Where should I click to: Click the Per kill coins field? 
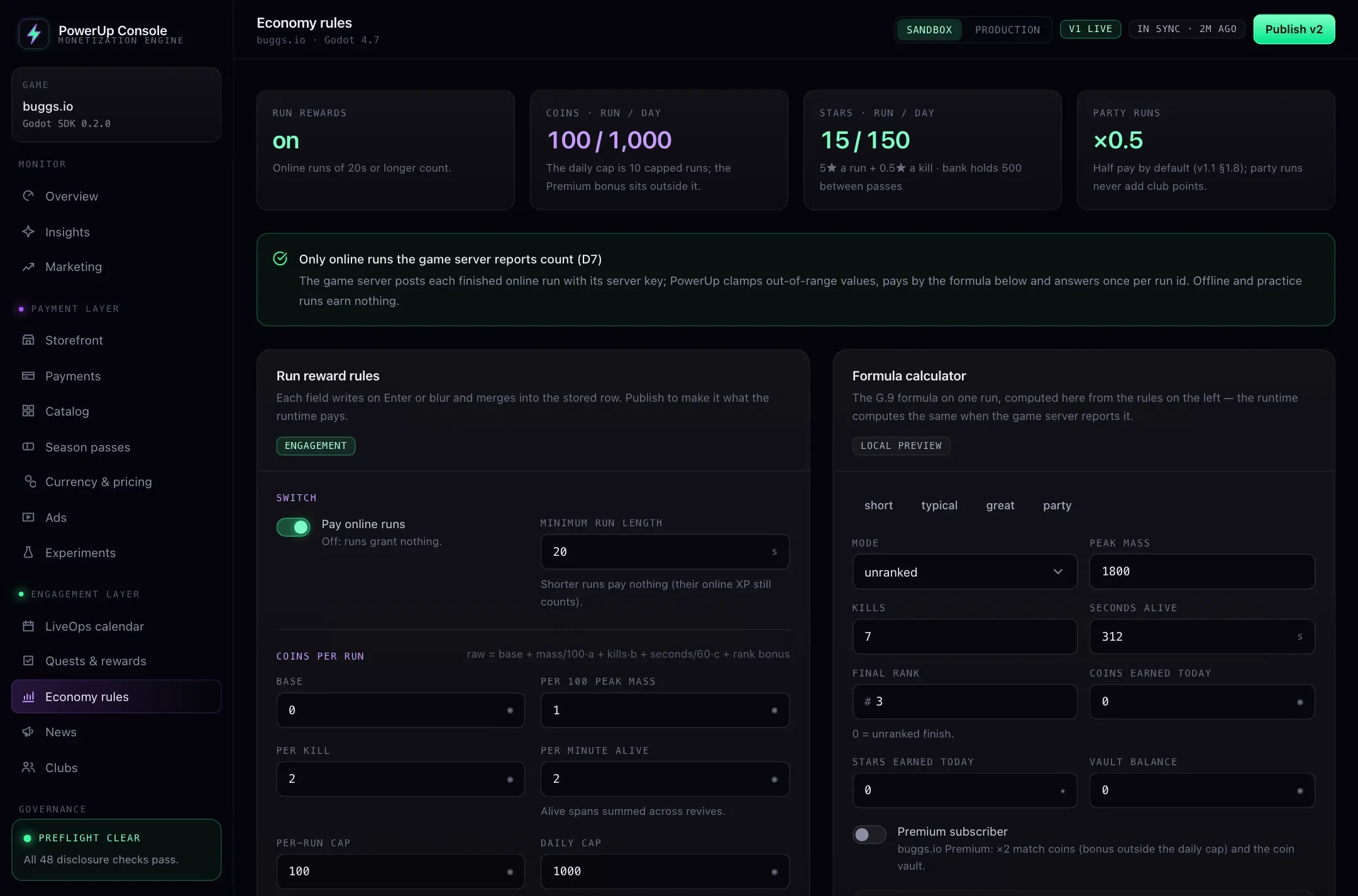pos(400,779)
